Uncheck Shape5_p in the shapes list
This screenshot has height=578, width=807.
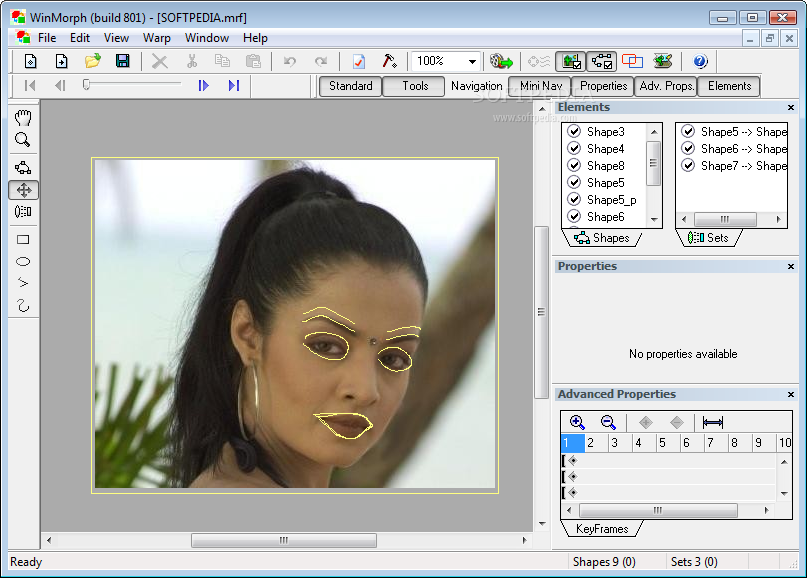point(574,200)
